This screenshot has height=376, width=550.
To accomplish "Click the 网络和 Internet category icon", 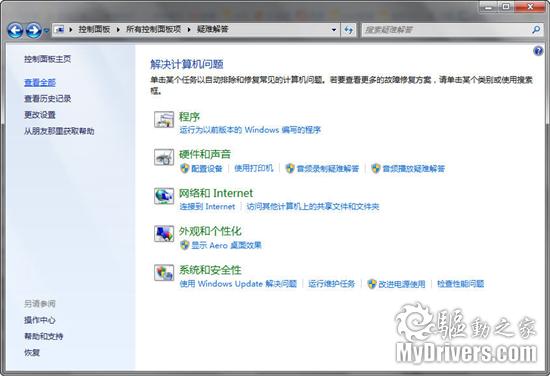I will pos(164,196).
